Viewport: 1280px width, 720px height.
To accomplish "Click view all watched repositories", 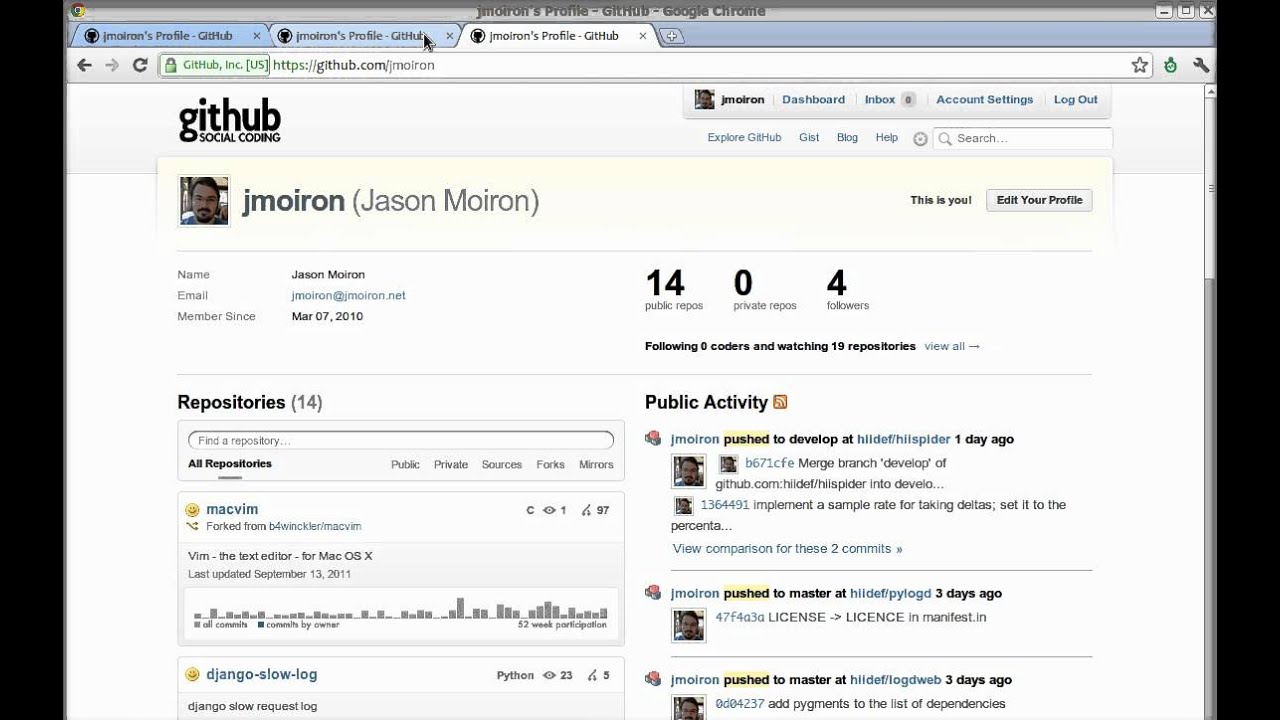I will 952,347.
